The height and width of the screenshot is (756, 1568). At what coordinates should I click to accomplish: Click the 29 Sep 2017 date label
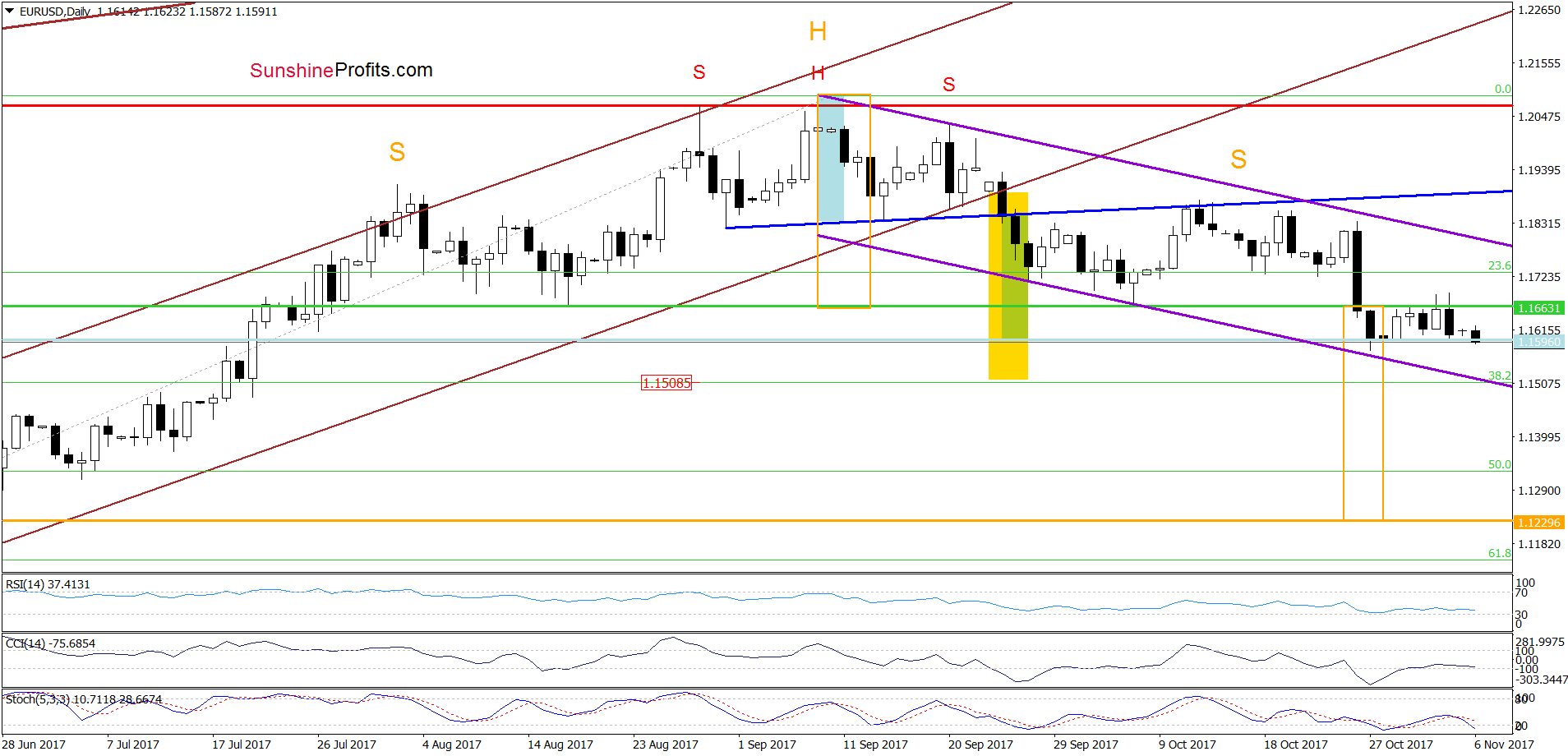click(1086, 744)
